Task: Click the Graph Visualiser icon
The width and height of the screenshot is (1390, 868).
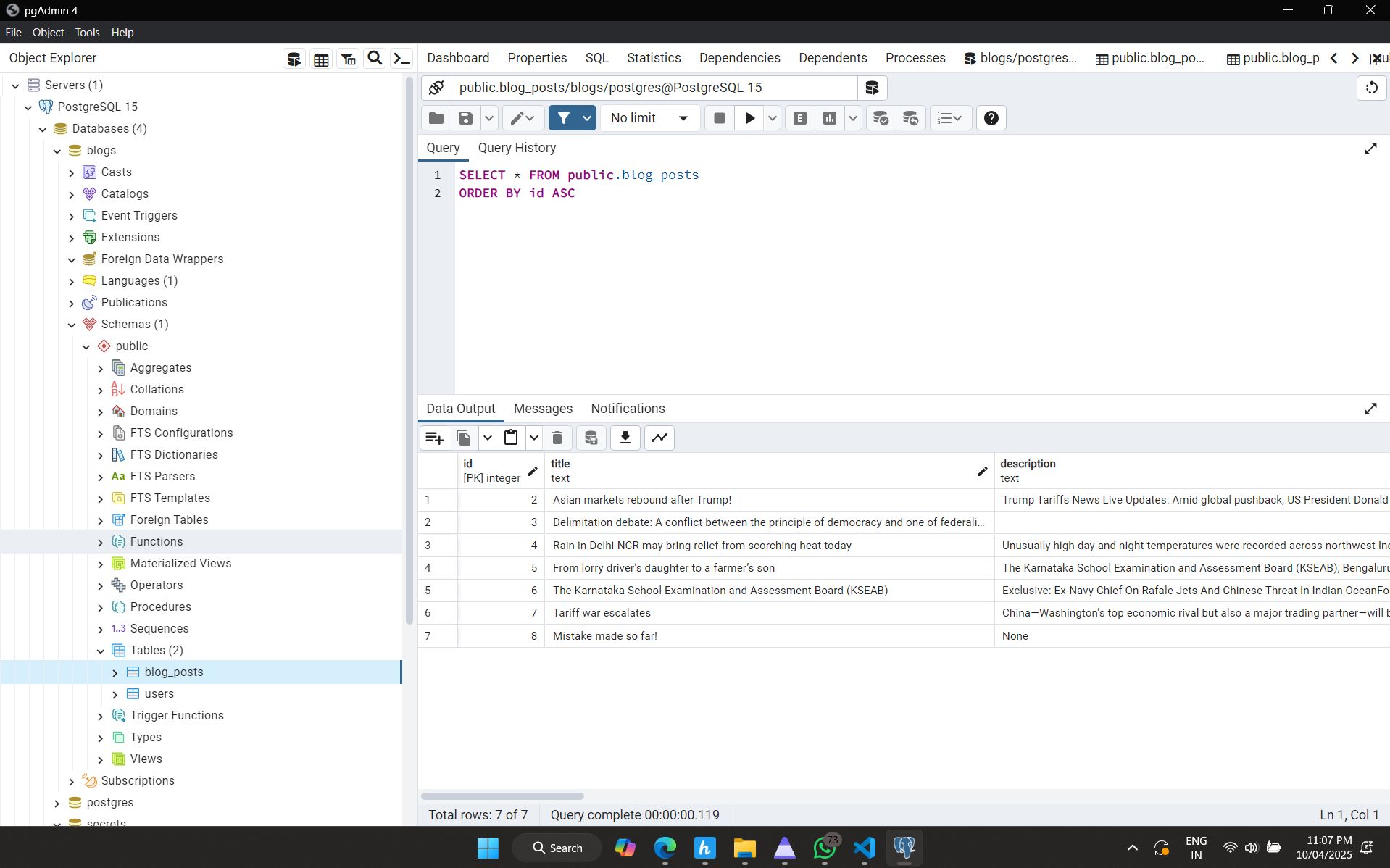Action: pos(659,438)
